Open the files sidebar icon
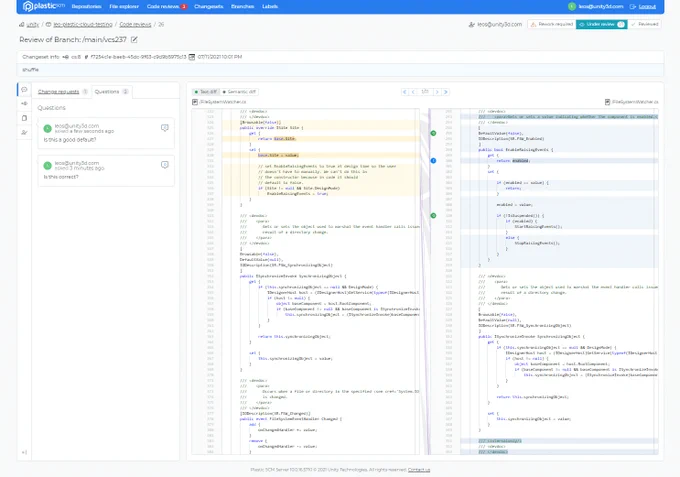The height and width of the screenshot is (477, 680). point(24,118)
